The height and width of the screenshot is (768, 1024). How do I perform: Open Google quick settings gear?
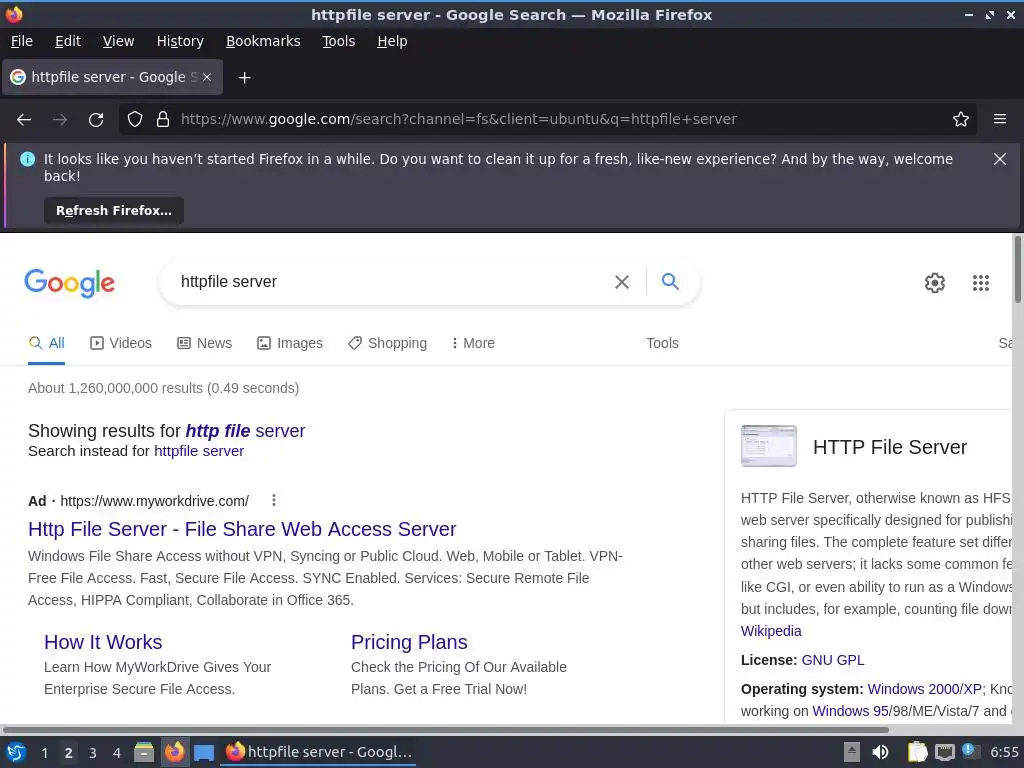coord(935,283)
